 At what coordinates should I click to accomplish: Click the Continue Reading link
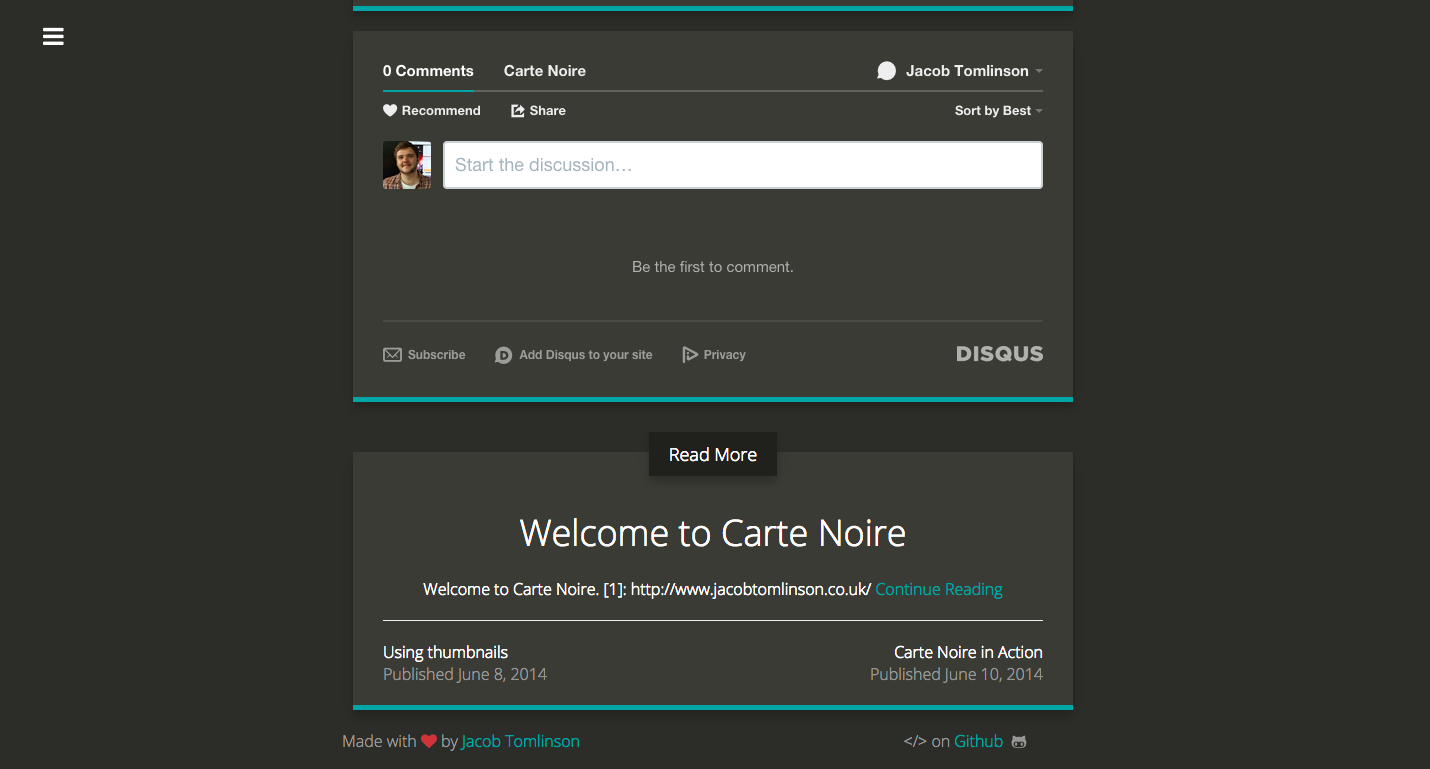pos(939,589)
